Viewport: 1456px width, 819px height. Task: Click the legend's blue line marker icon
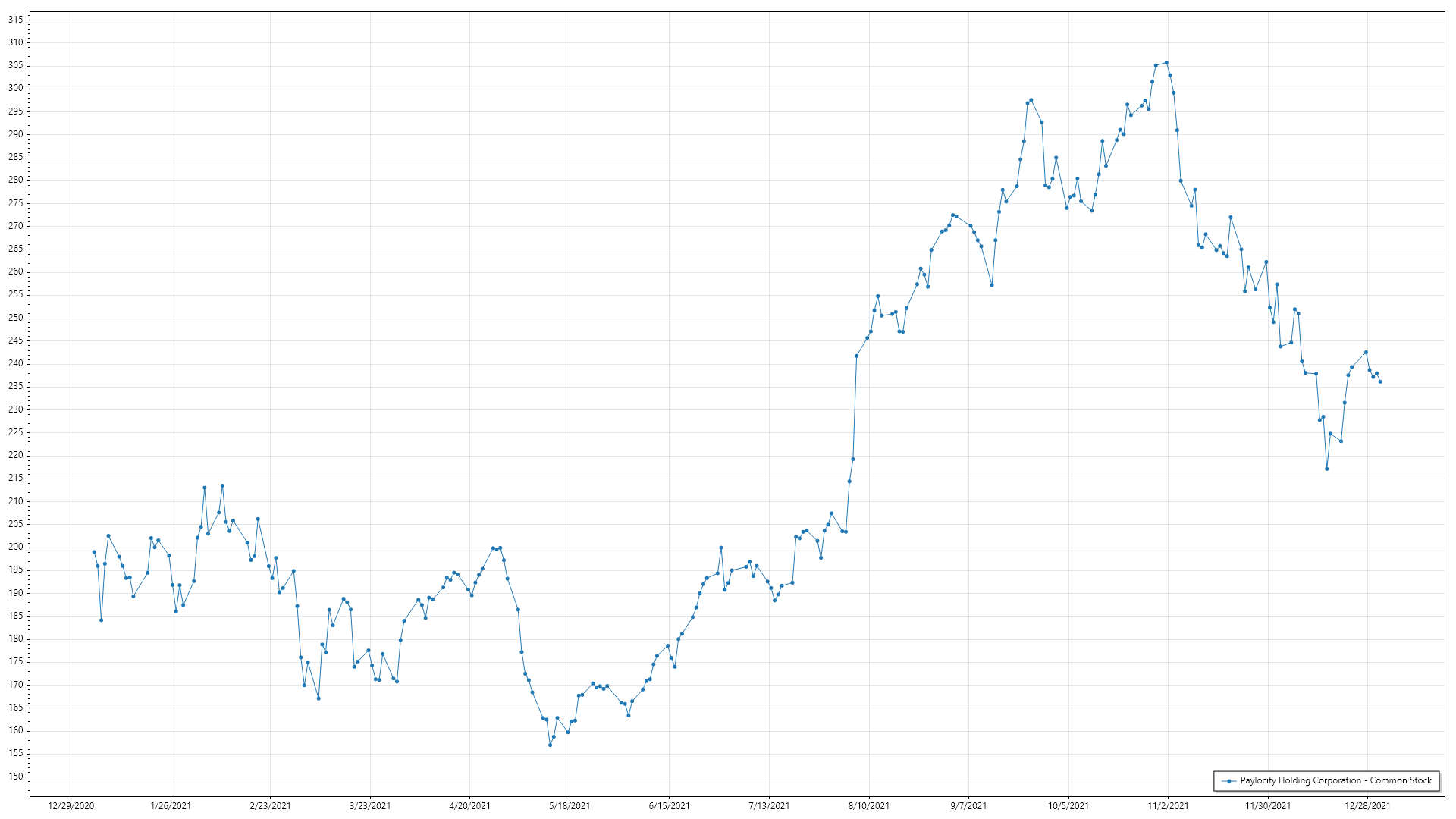[1228, 780]
